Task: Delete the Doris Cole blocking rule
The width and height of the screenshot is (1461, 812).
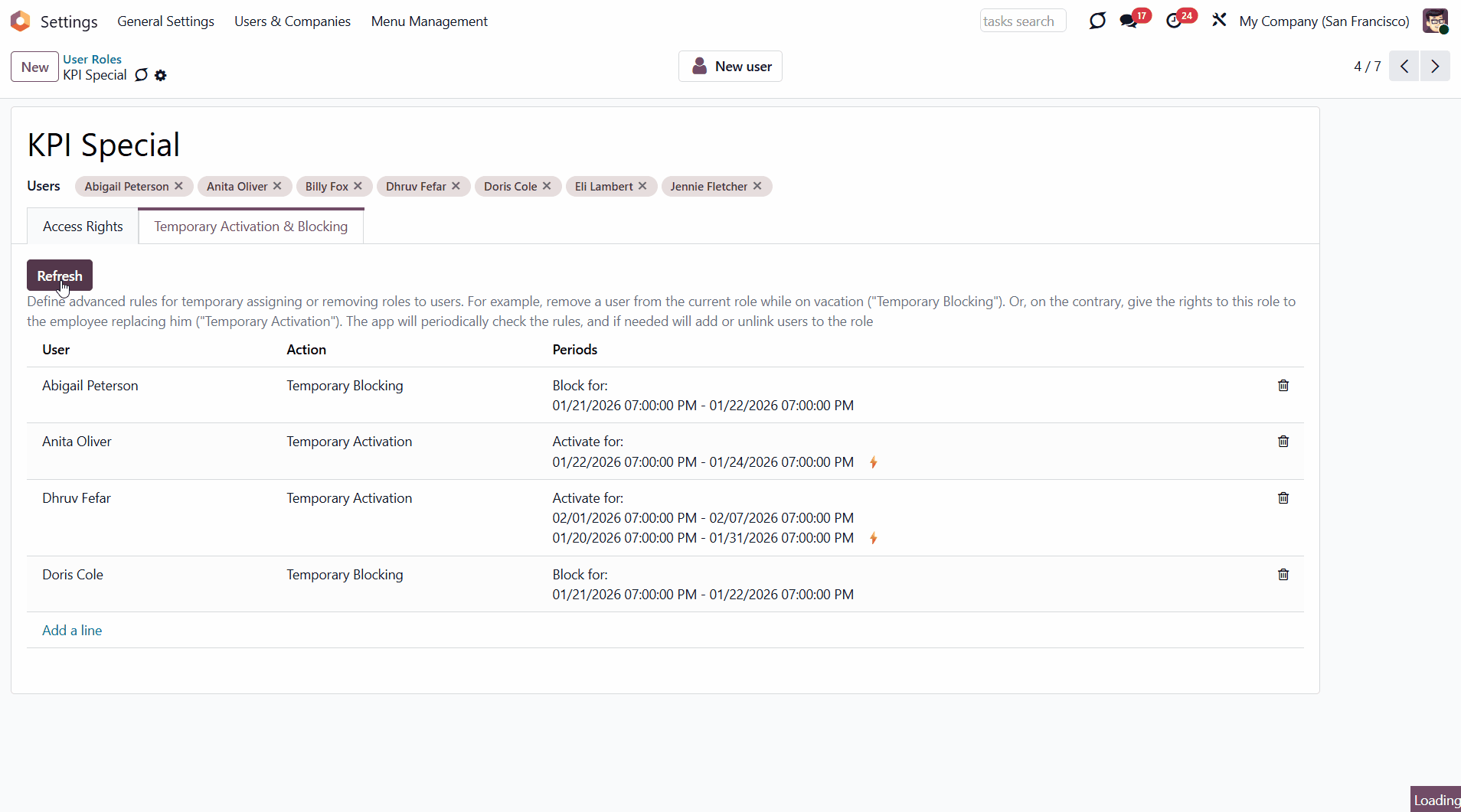Action: 1283,575
